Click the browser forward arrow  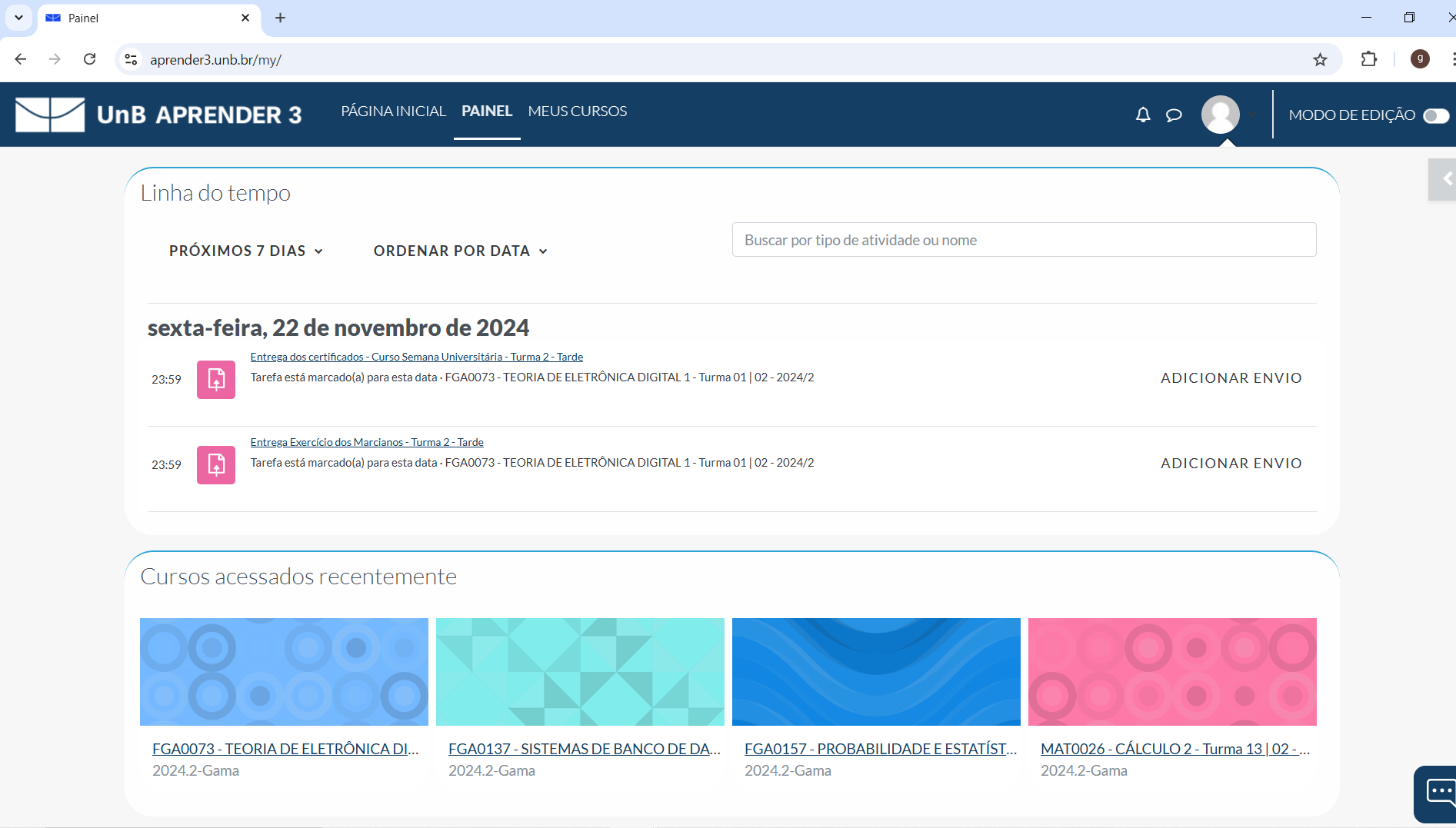click(x=55, y=59)
